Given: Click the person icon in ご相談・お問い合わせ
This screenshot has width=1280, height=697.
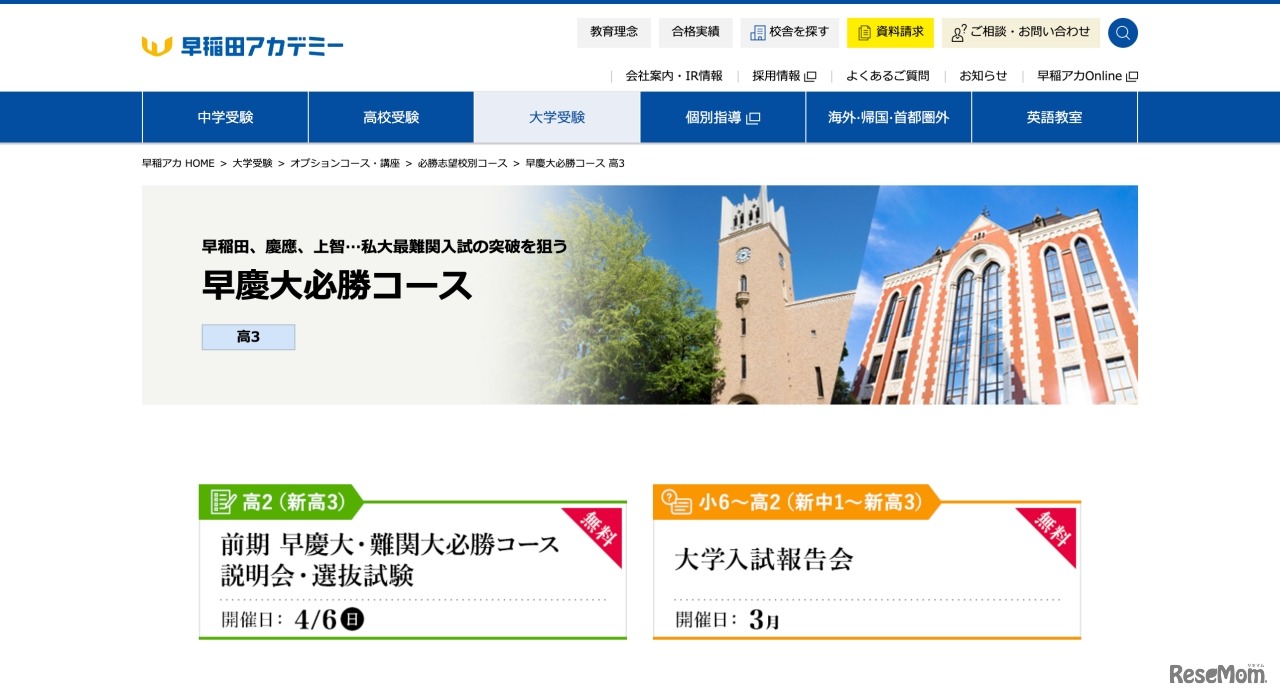Looking at the screenshot, I should click(x=956, y=33).
